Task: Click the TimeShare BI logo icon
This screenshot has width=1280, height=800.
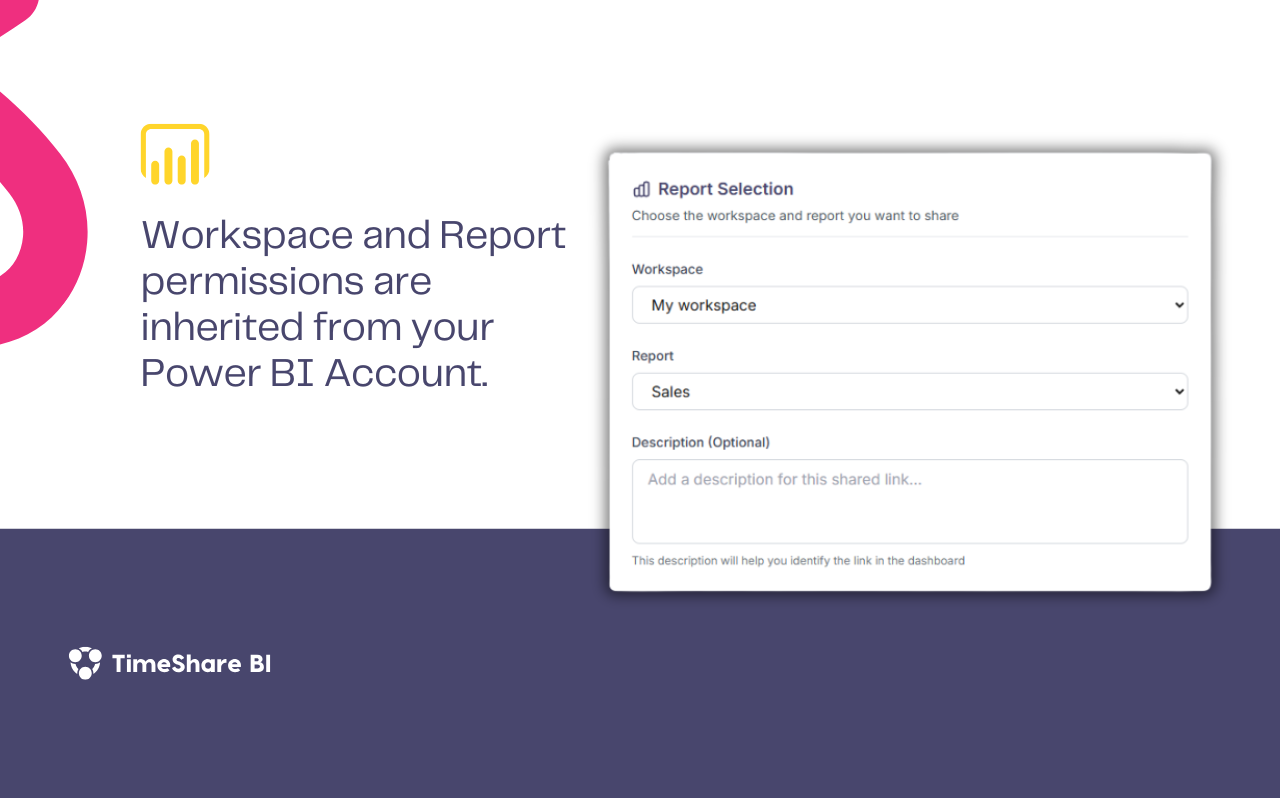Action: (x=85, y=663)
